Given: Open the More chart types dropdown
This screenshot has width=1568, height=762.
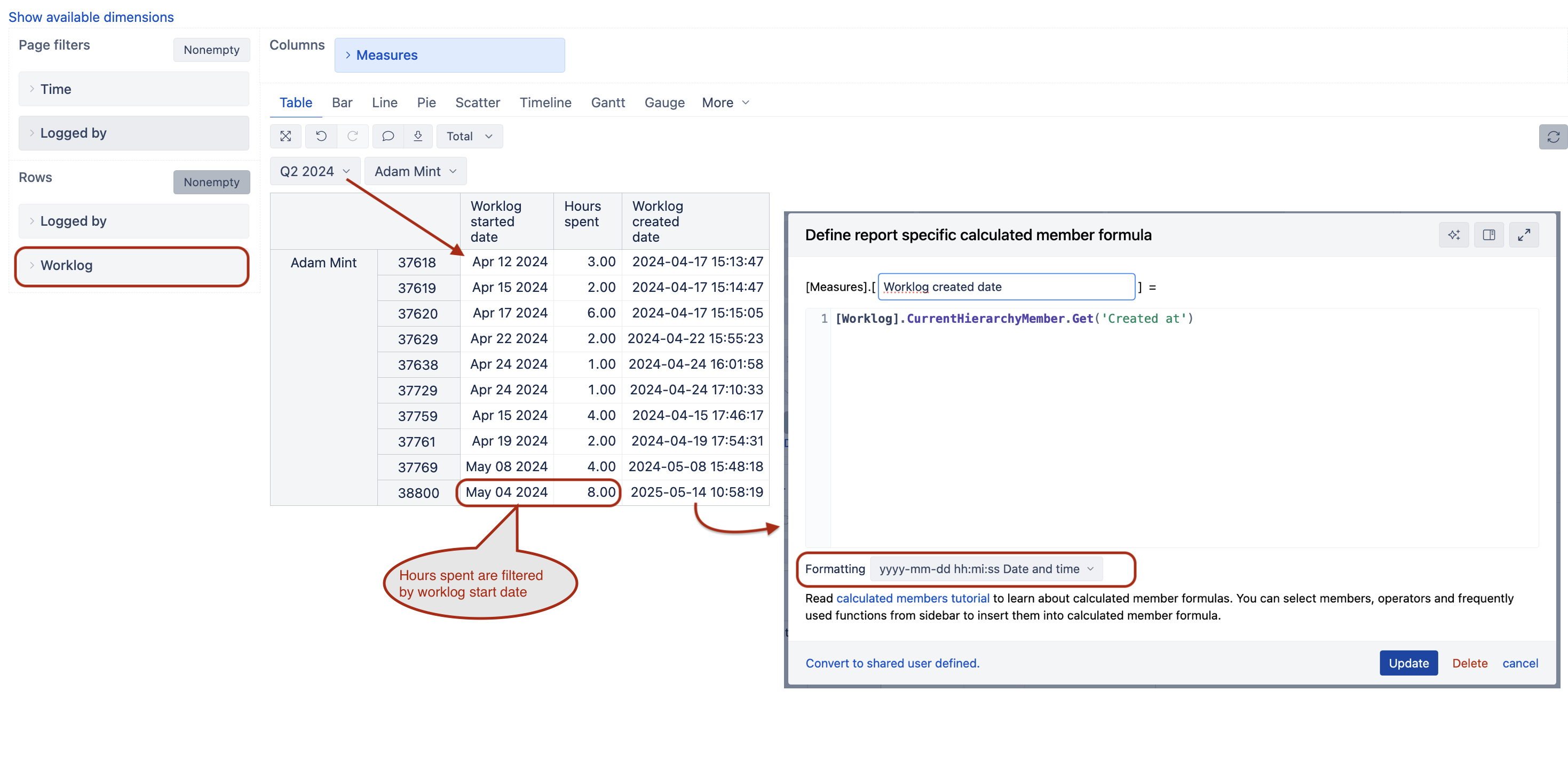Looking at the screenshot, I should pyautogui.click(x=726, y=103).
